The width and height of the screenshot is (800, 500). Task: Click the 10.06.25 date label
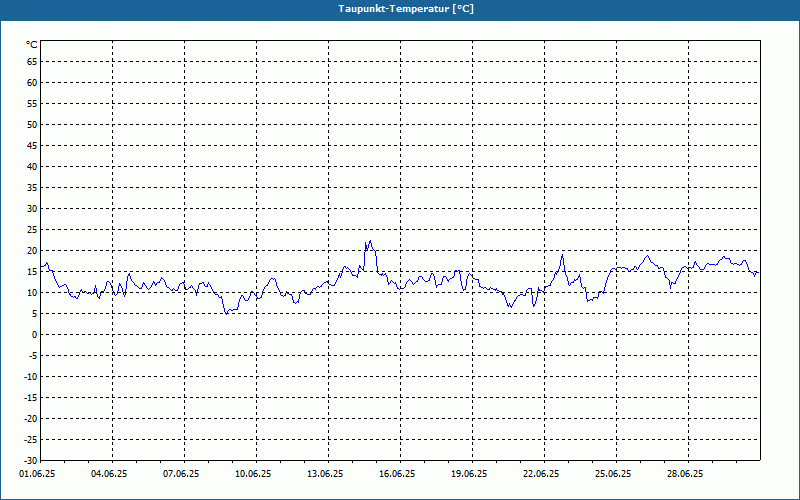coord(253,474)
